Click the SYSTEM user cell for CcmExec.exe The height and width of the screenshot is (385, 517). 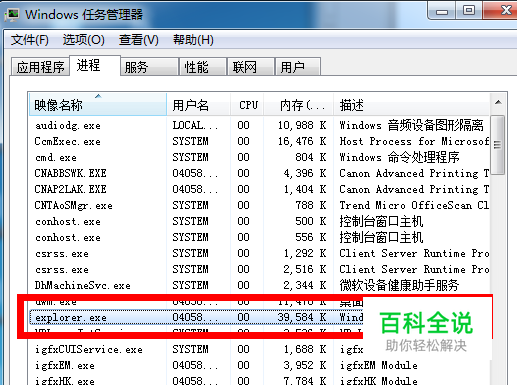click(x=190, y=141)
